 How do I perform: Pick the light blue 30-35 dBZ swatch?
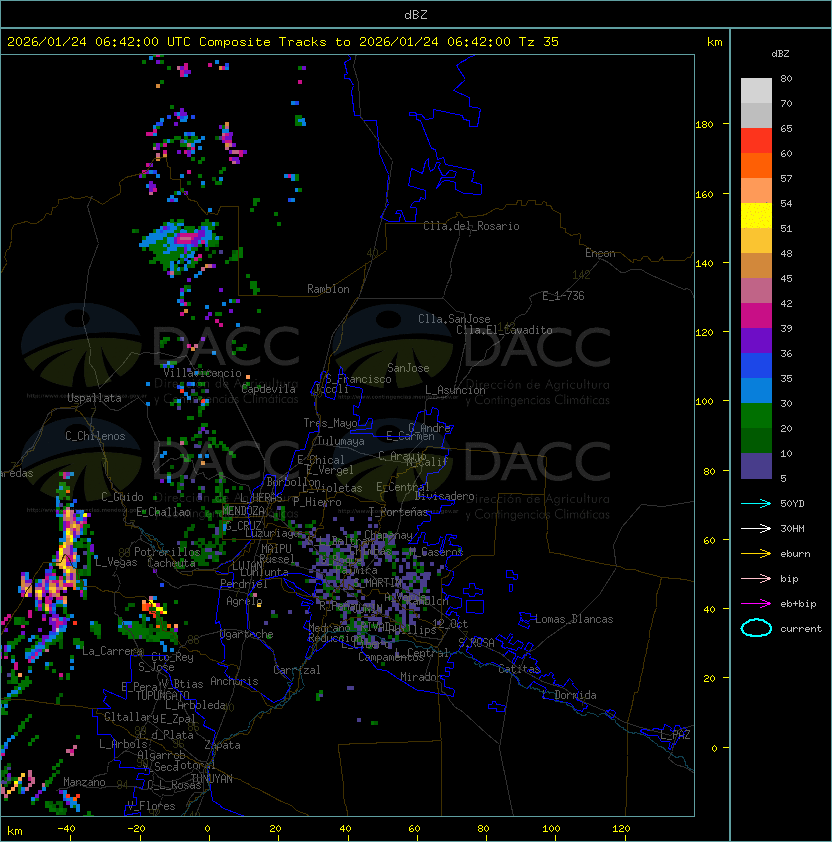click(x=756, y=391)
